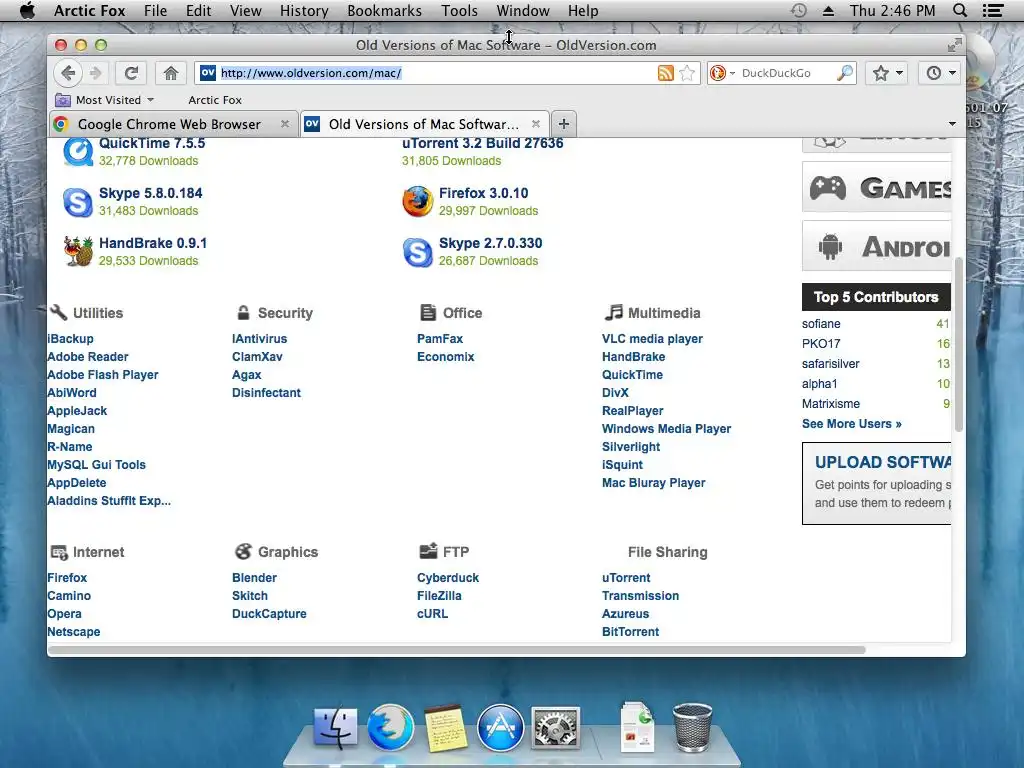Image resolution: width=1024 pixels, height=768 pixels.
Task: Open the Android category banner
Action: tap(876, 246)
